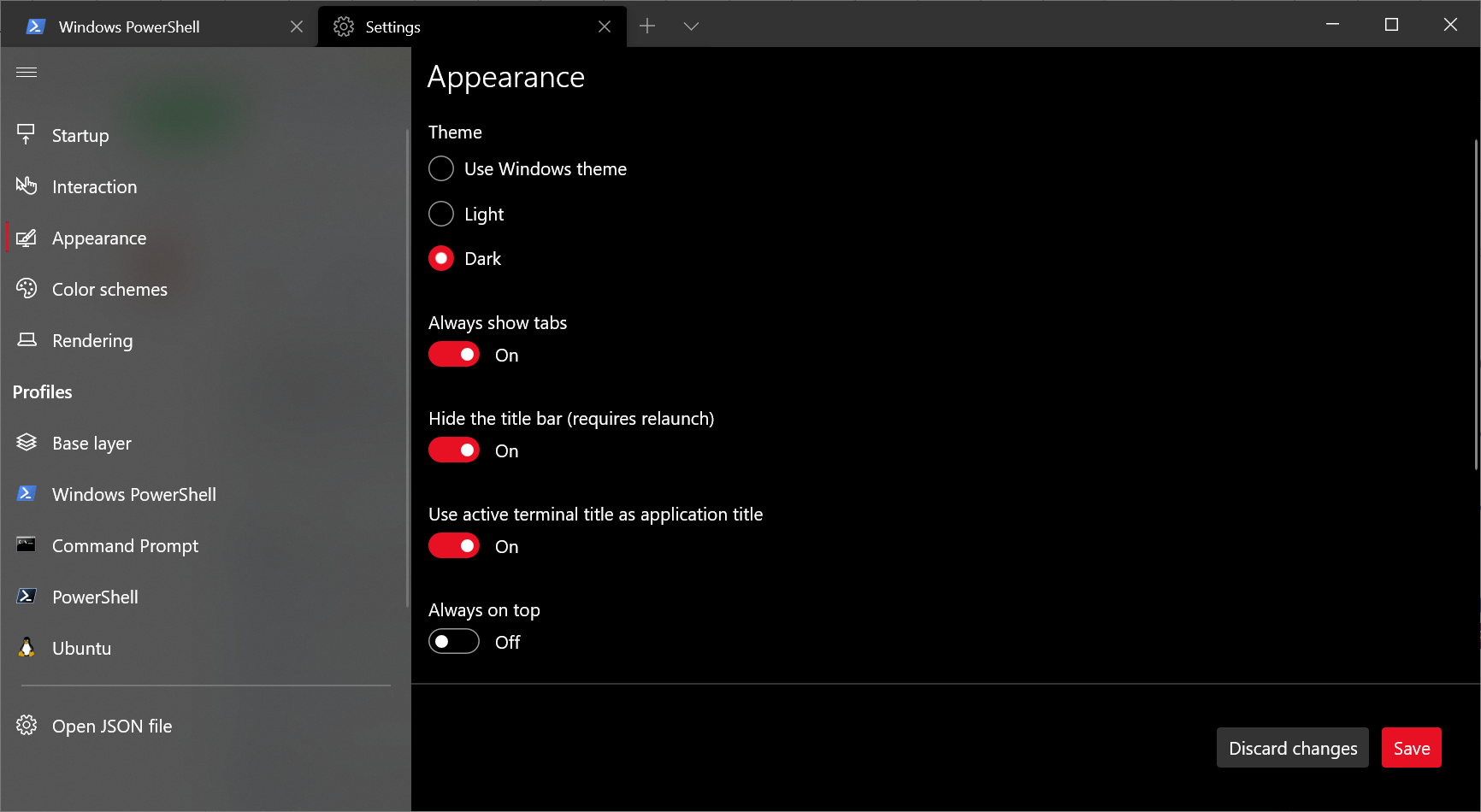Open Startup settings page
1481x812 pixels.
(204, 135)
